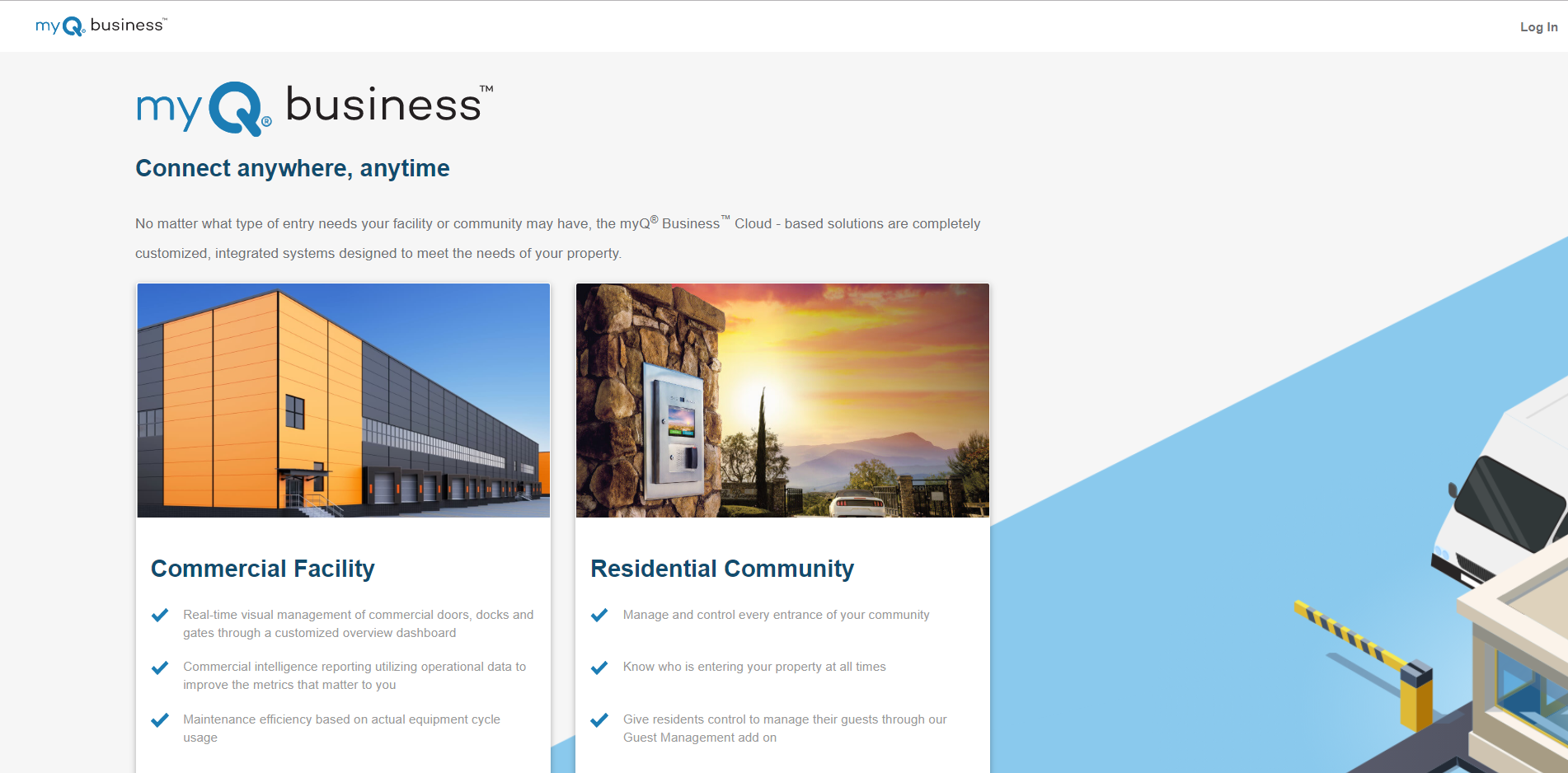Image resolution: width=1568 pixels, height=773 pixels.
Task: Click the Connect anywhere, anytime heading
Action: point(293,168)
